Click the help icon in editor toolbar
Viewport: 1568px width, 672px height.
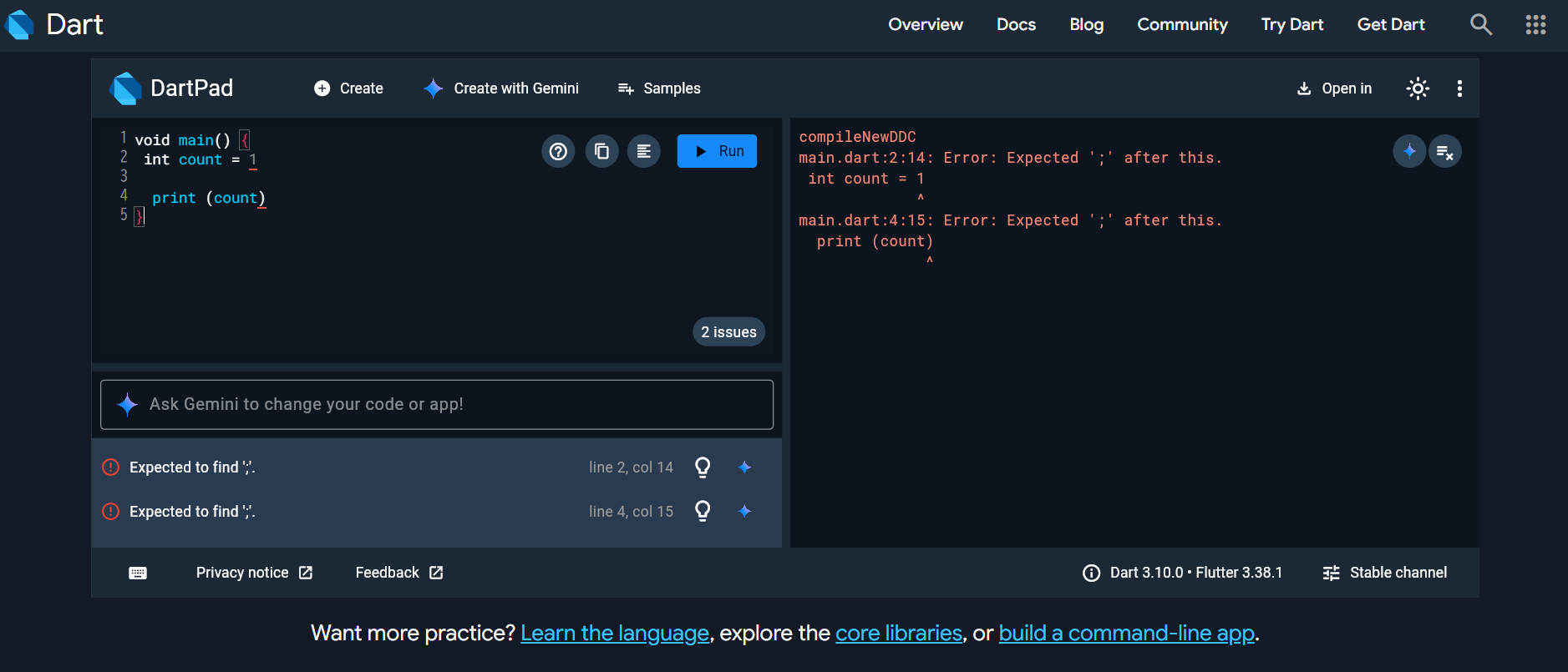coord(558,151)
